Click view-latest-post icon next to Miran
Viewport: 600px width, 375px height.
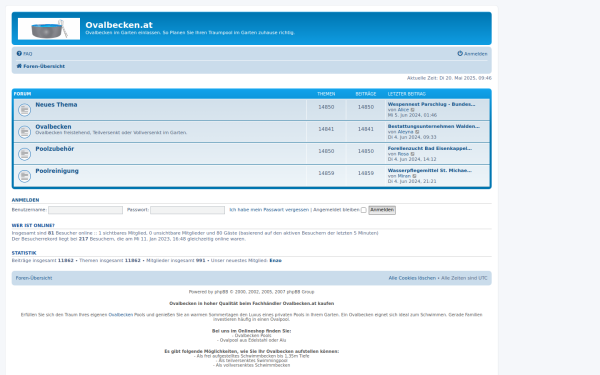coord(414,176)
